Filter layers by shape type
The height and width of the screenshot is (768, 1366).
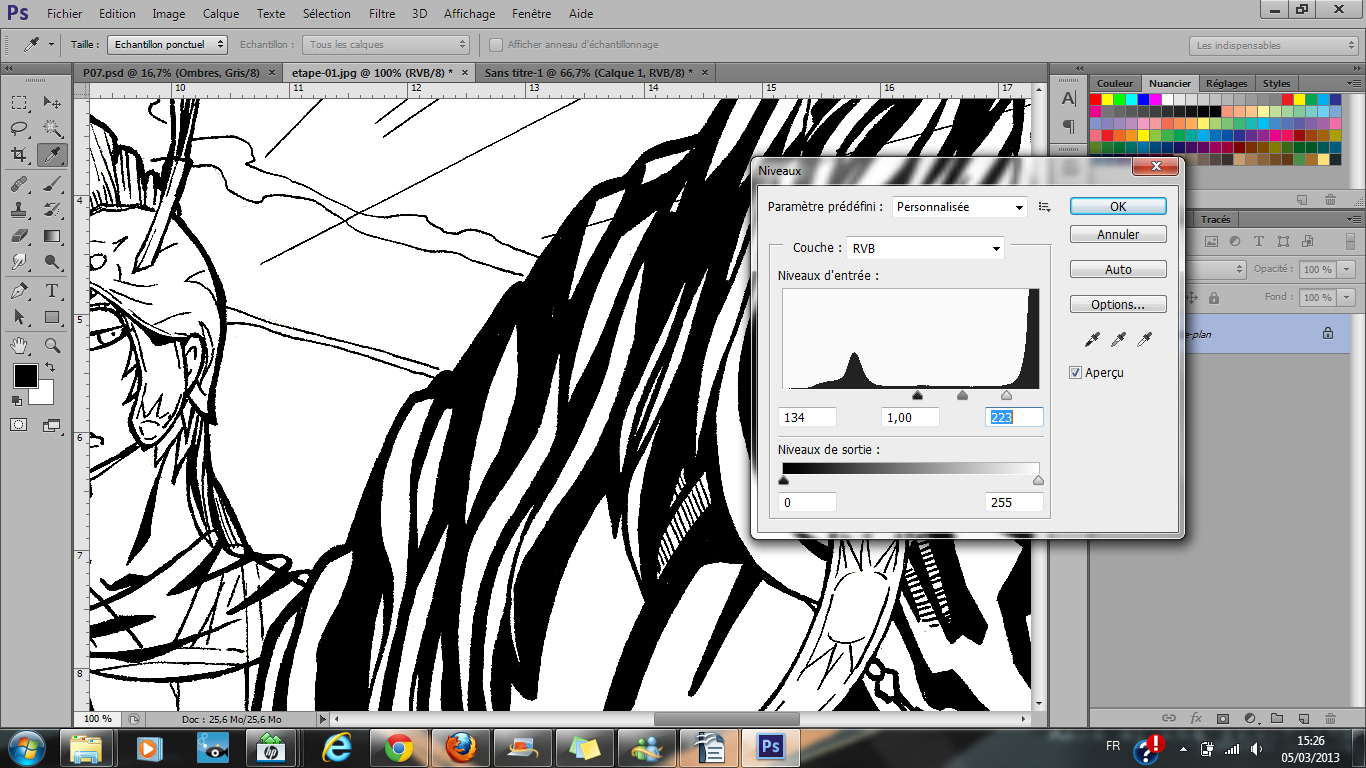1282,241
